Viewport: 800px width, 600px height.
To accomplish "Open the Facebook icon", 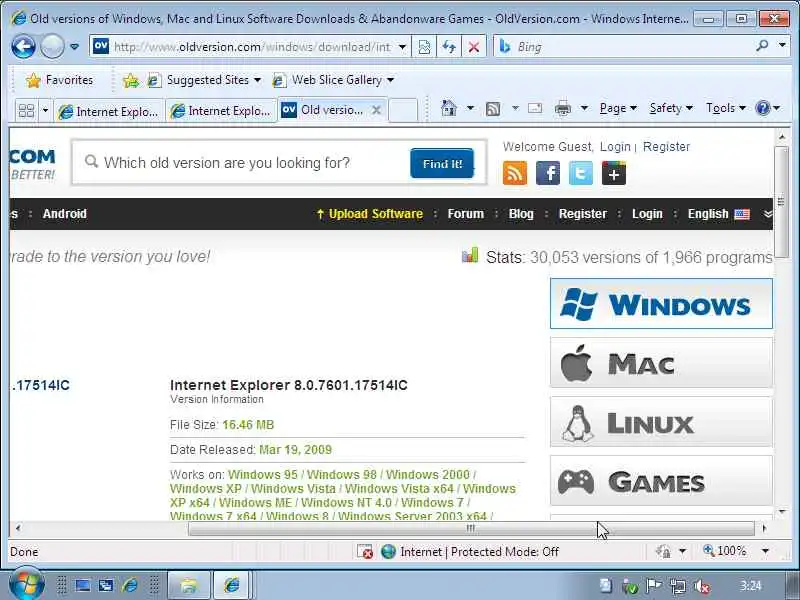I will coord(548,173).
